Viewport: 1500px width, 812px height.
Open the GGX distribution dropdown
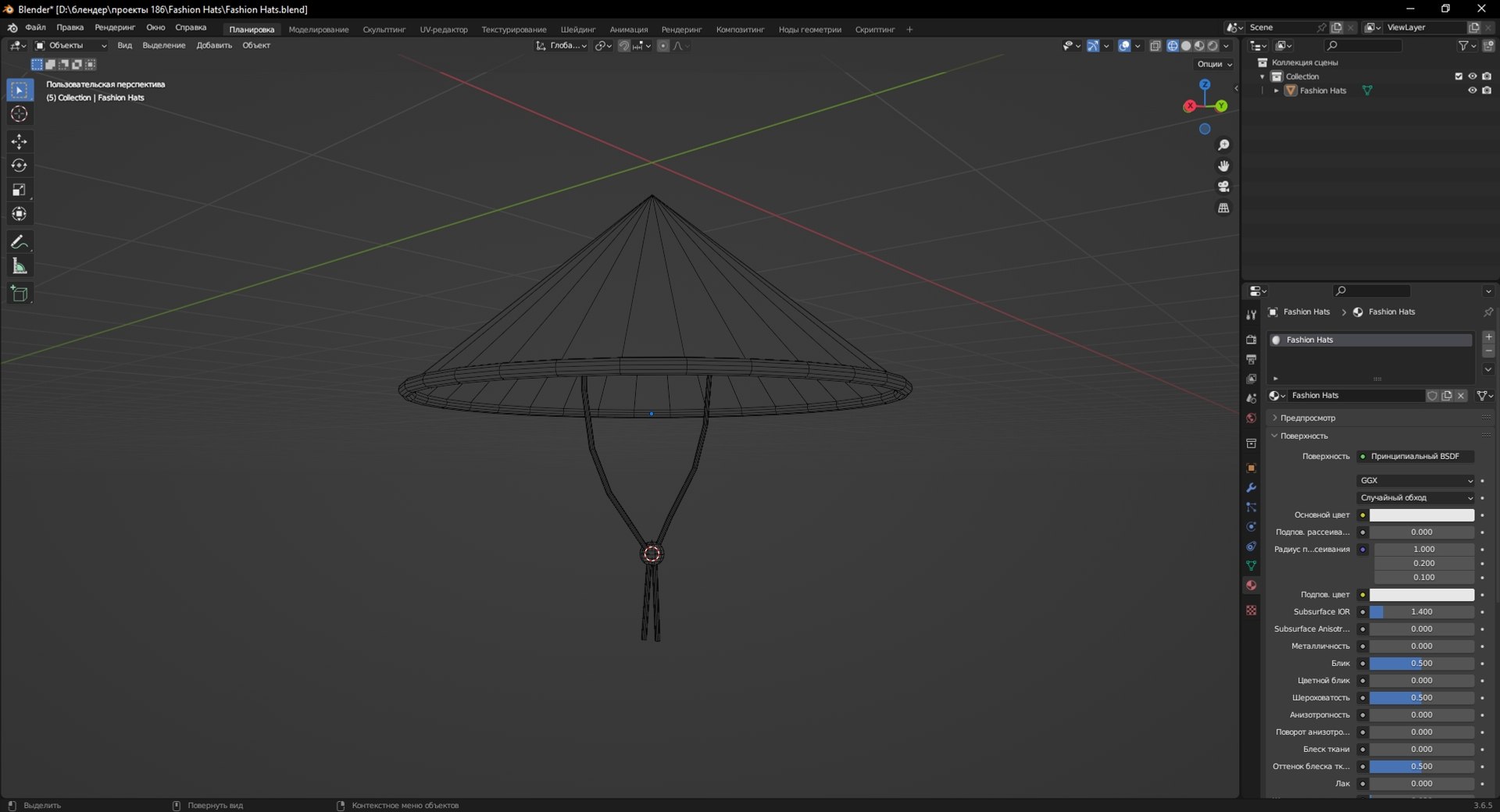tap(1416, 481)
